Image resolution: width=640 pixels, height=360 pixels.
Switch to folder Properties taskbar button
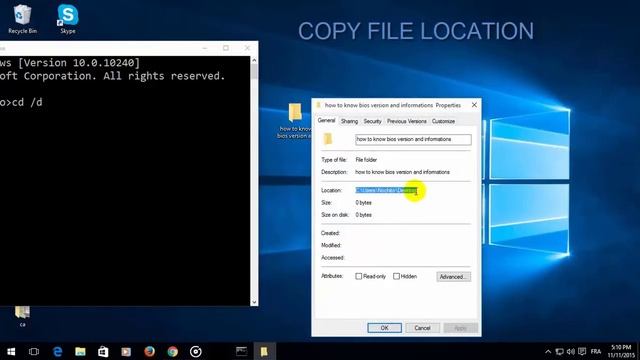(264, 351)
